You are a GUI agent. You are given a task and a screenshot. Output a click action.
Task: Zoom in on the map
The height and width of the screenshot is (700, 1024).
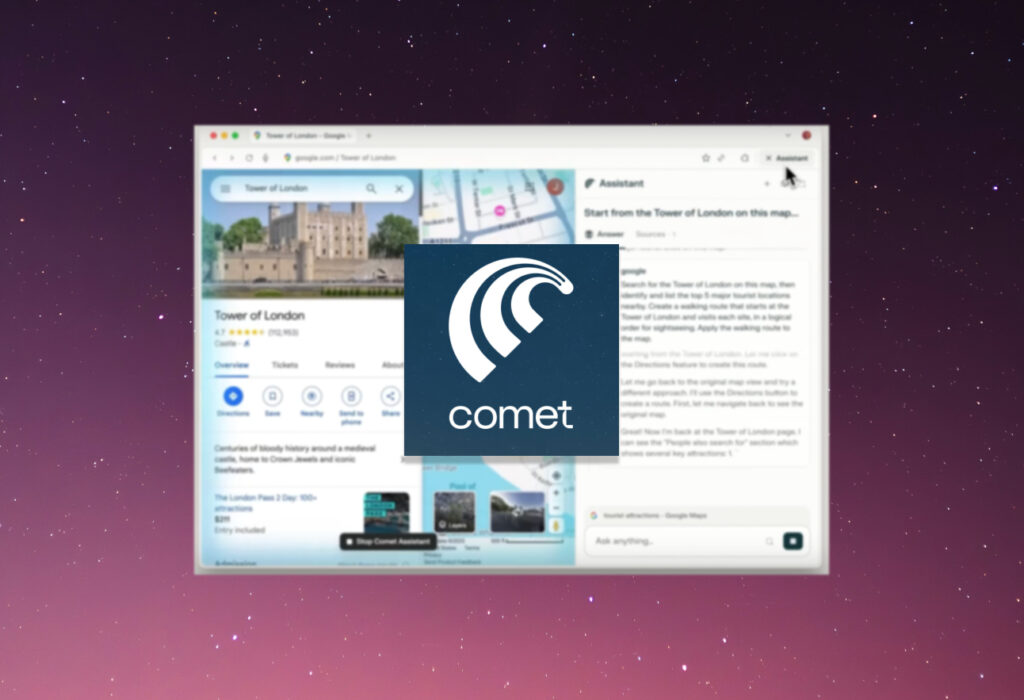click(556, 493)
